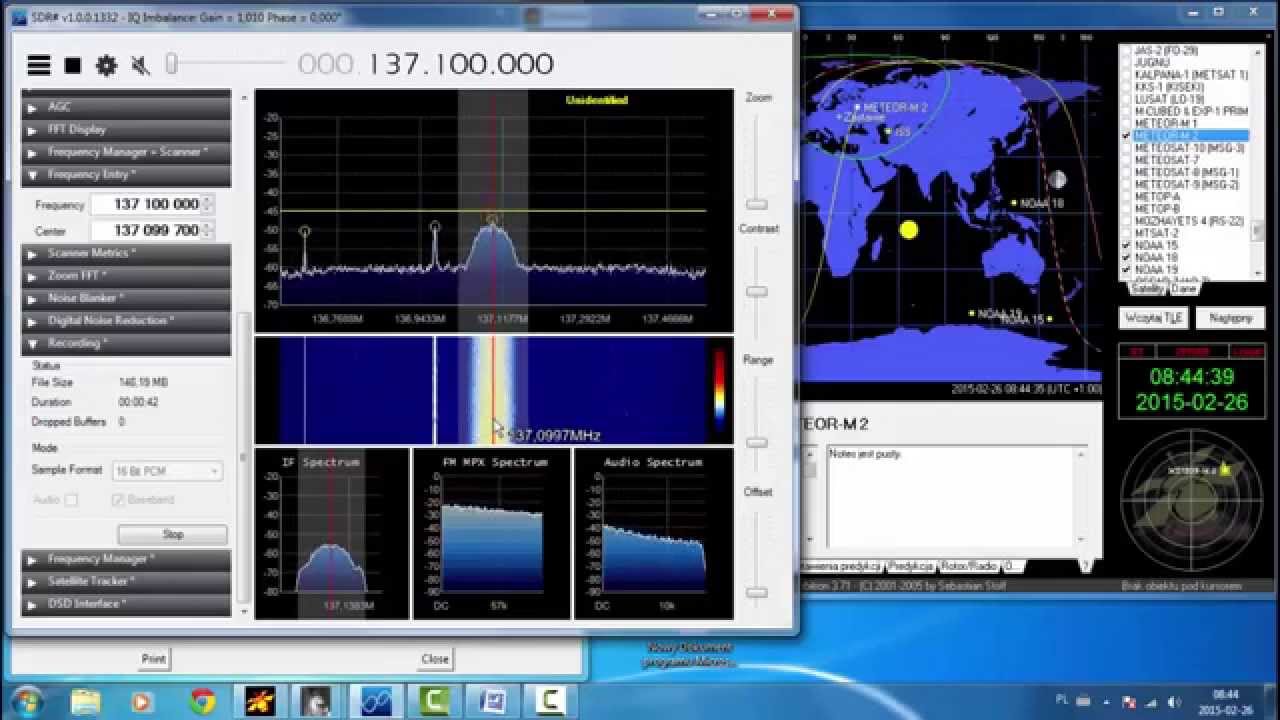Open the SDR# hamburger menu icon
The height and width of the screenshot is (720, 1280).
[39, 65]
